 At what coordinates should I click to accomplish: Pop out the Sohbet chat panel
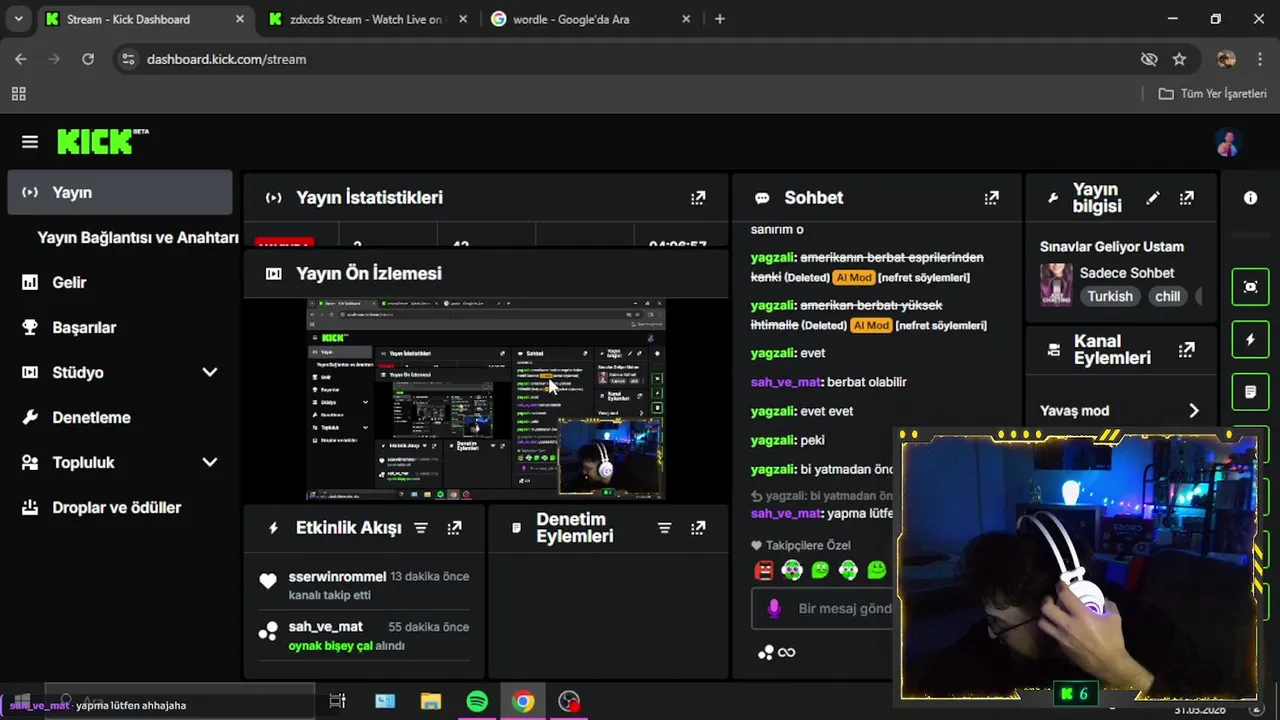[x=991, y=198]
